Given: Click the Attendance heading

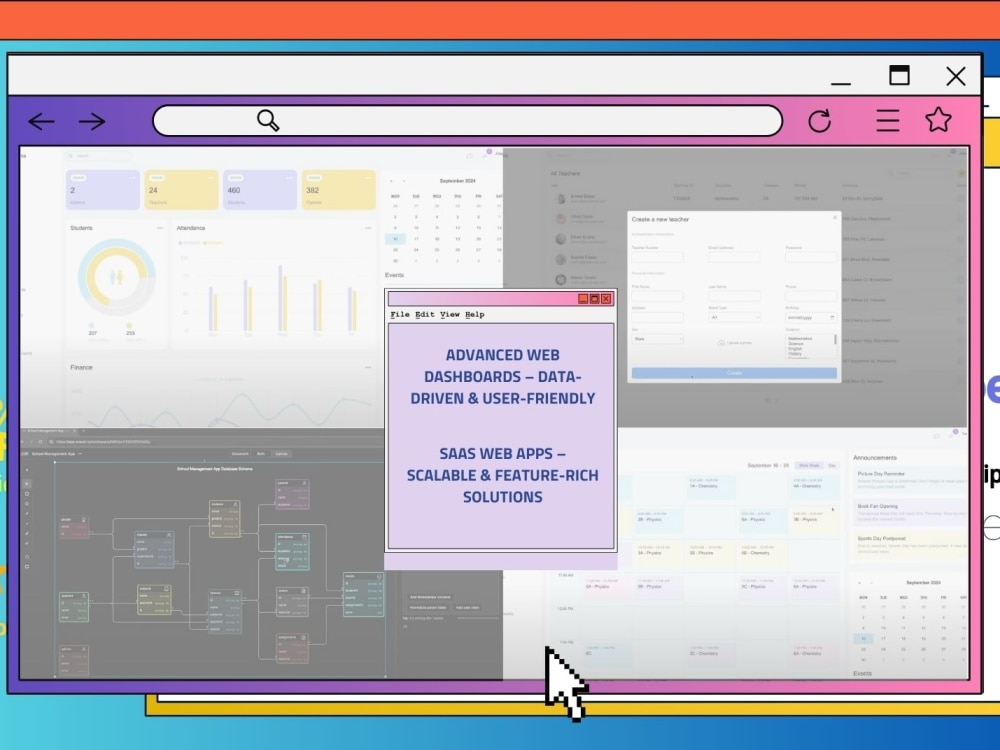Looking at the screenshot, I should pos(191,228).
